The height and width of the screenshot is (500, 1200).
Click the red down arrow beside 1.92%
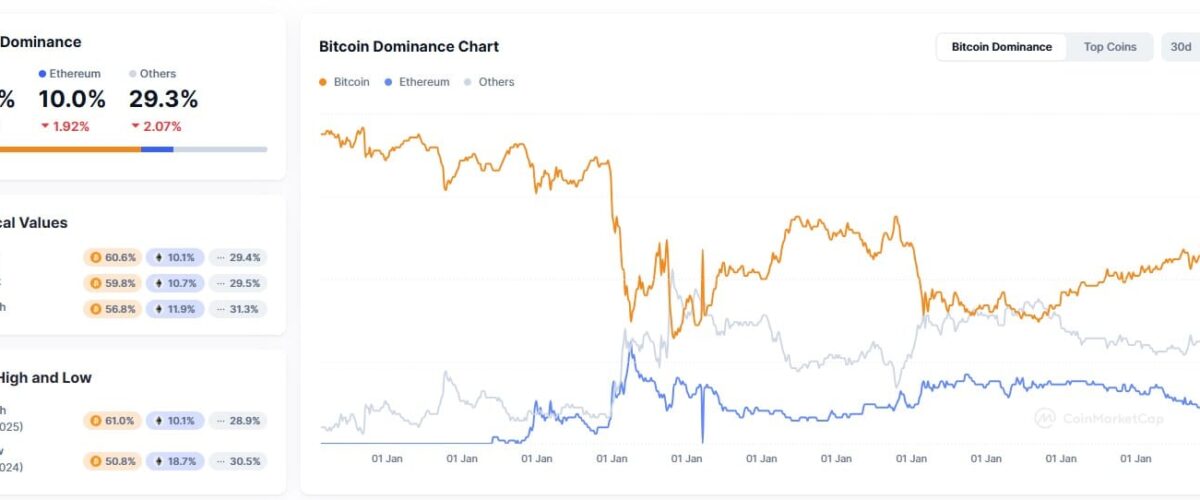click(45, 126)
